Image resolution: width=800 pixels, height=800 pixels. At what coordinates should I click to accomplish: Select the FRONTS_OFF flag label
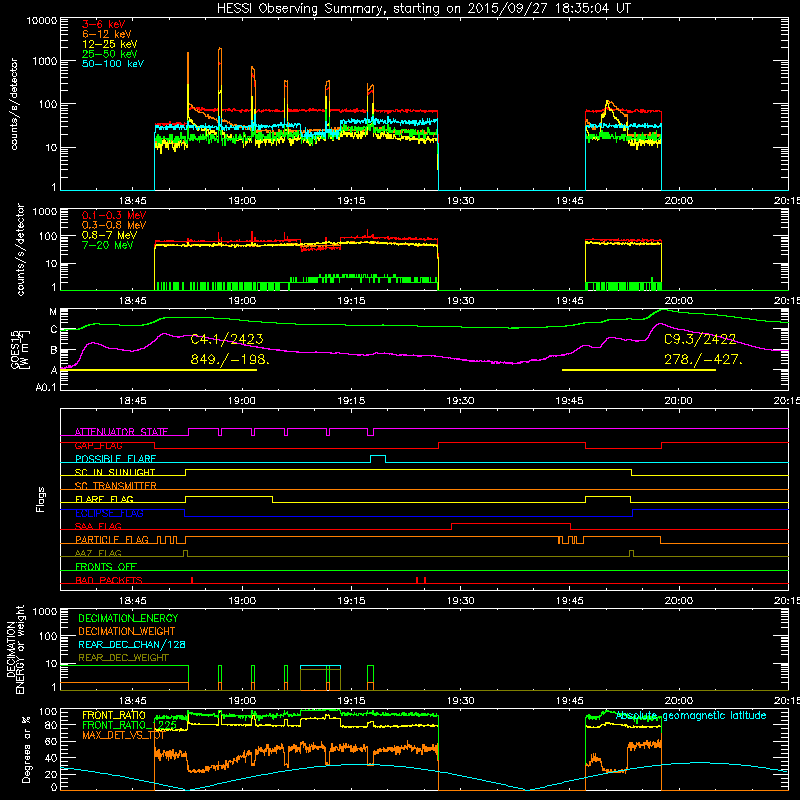[x=106, y=566]
